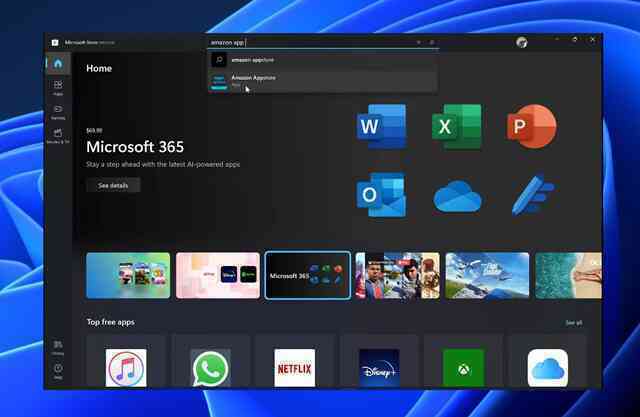Select the Flight Simulator carousel thumbnail

[x=487, y=275]
